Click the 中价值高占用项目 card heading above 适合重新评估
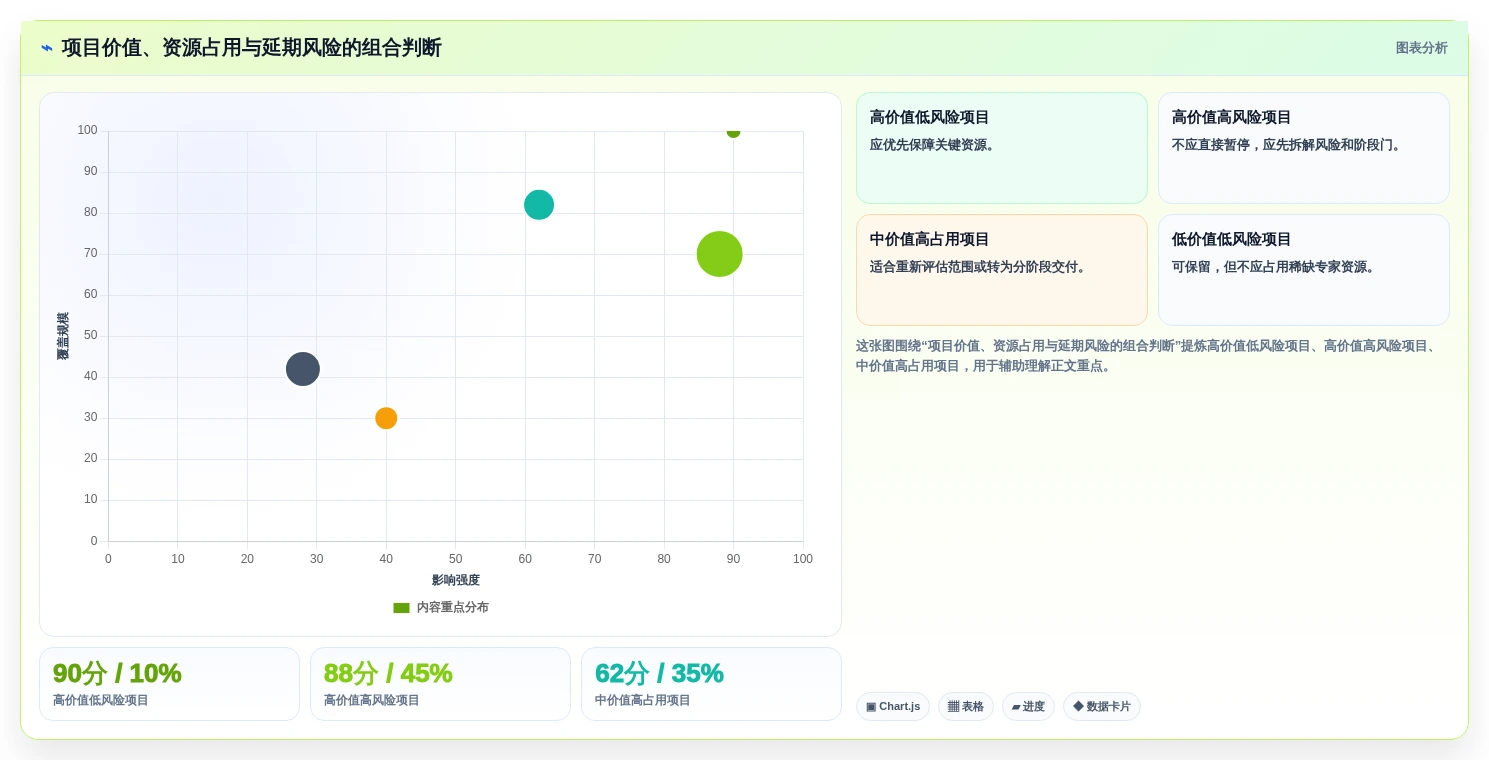Image resolution: width=1489 pixels, height=760 pixels. (930, 240)
